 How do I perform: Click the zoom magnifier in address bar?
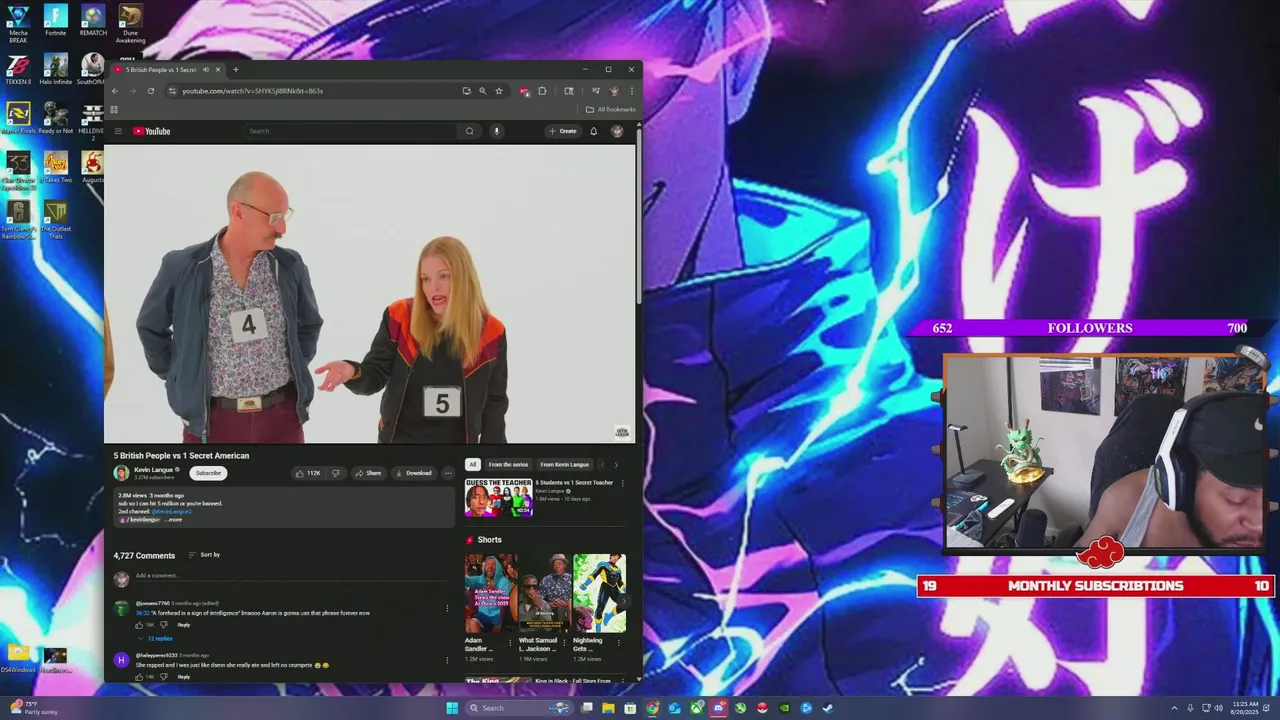coord(482,91)
